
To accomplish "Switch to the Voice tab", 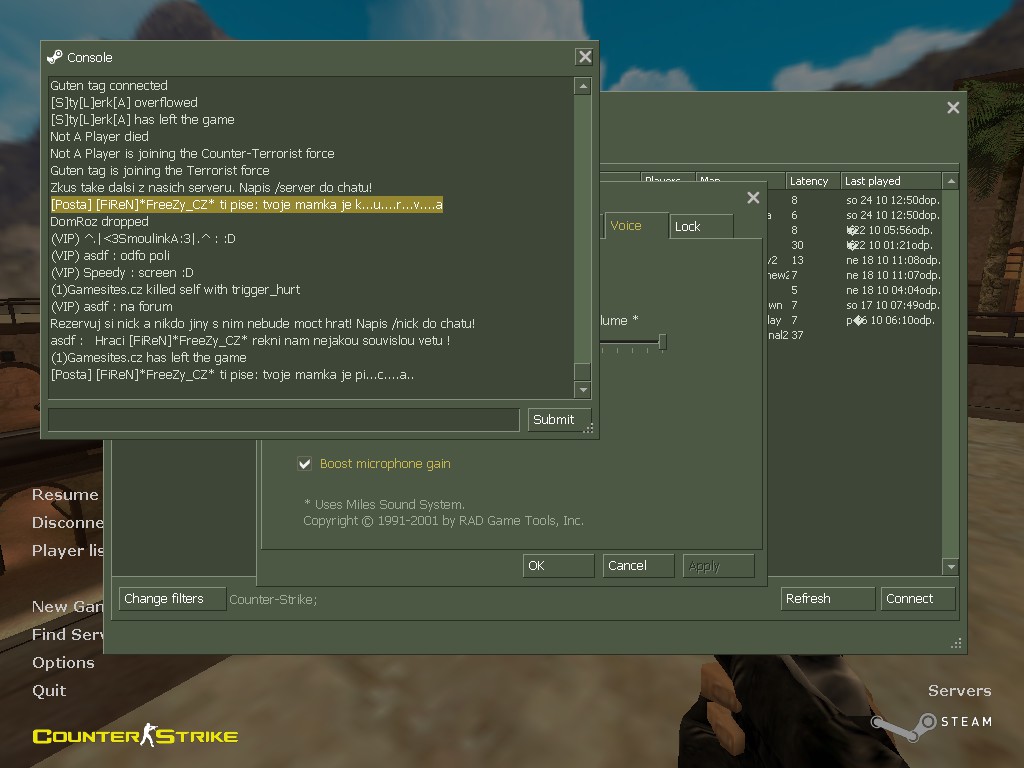I will (635, 226).
